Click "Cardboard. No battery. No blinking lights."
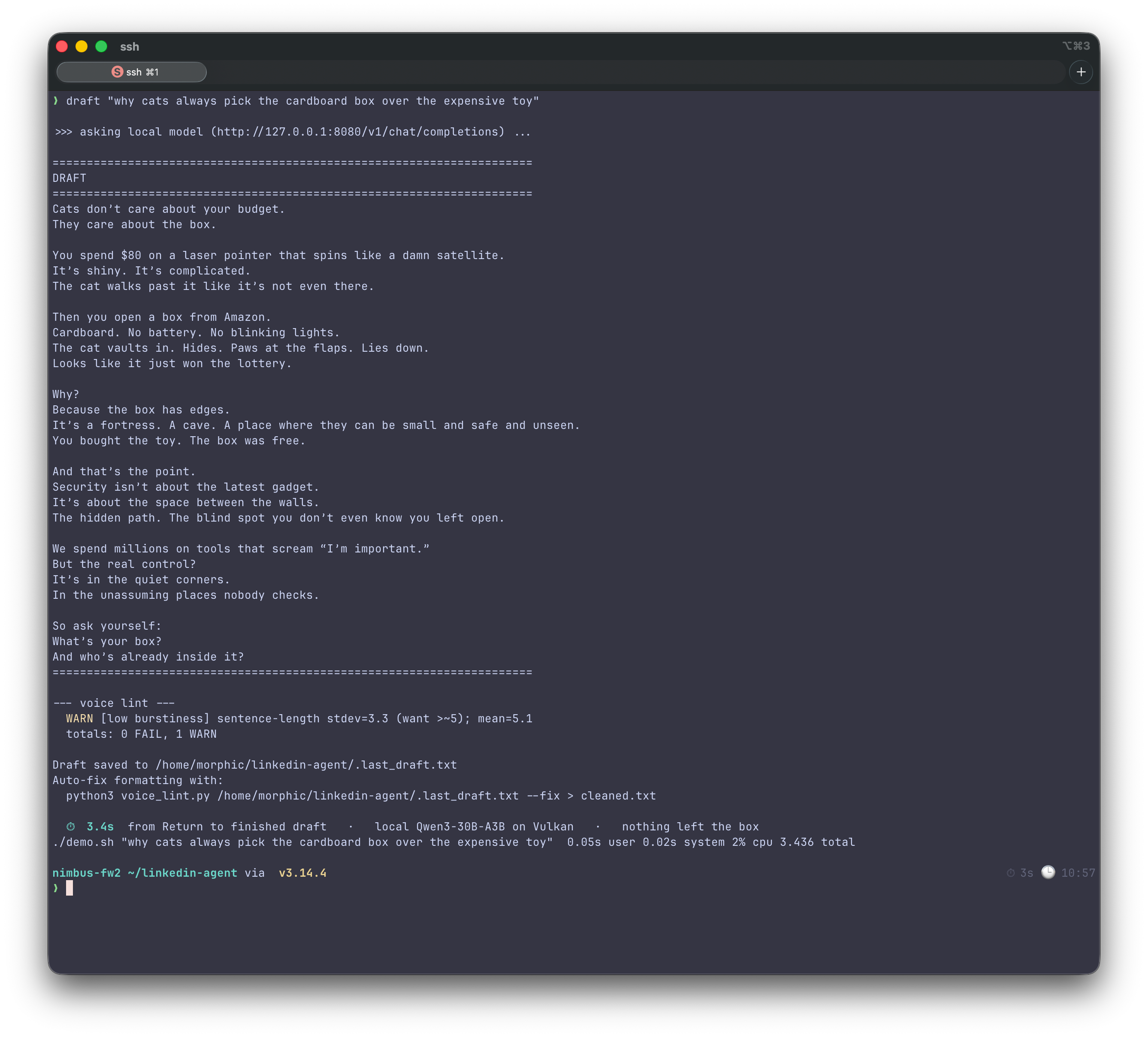 pyautogui.click(x=196, y=332)
